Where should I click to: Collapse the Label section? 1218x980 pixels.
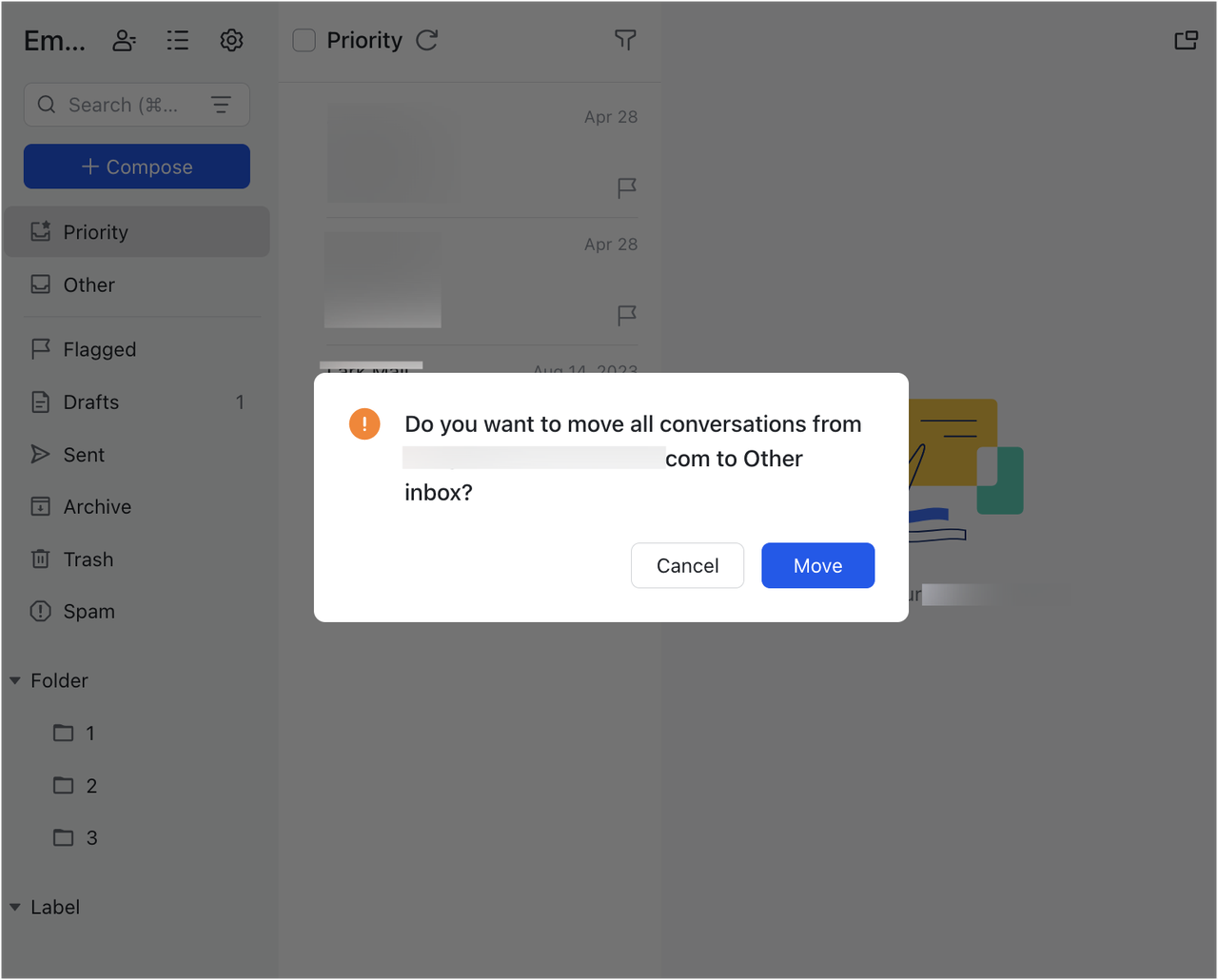tap(14, 907)
